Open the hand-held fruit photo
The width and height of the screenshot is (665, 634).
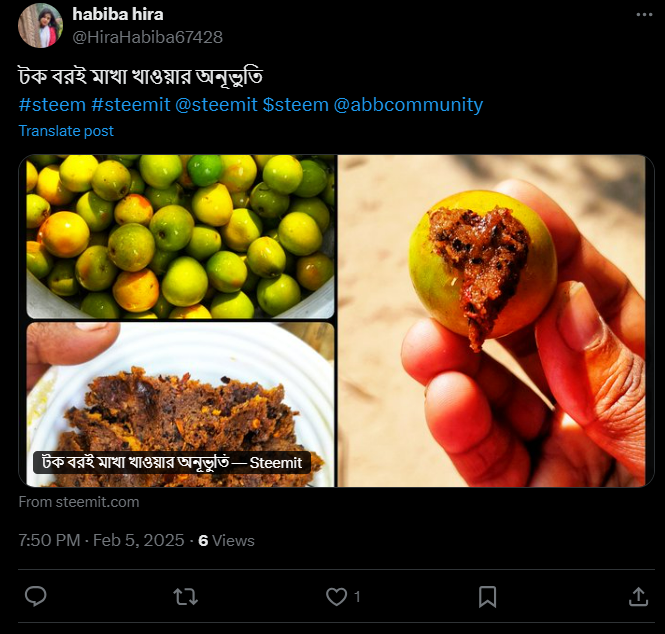(495, 320)
